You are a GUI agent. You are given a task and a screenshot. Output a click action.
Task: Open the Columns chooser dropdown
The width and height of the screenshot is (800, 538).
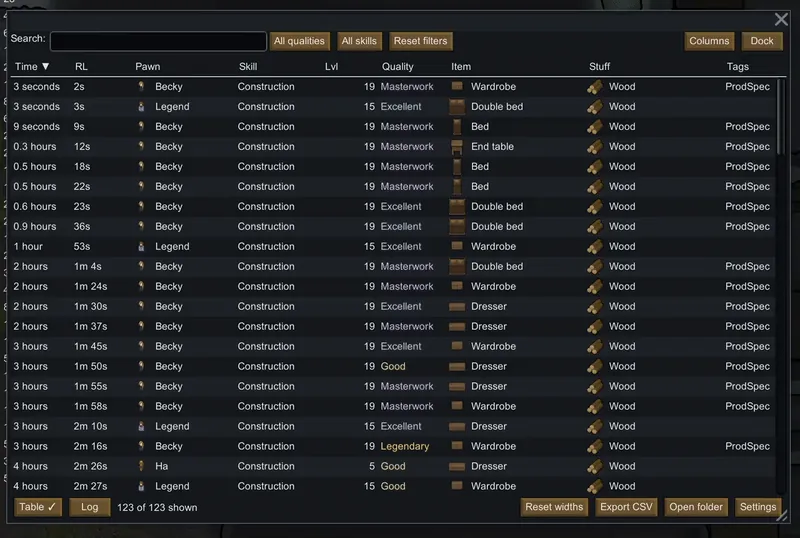tap(709, 41)
